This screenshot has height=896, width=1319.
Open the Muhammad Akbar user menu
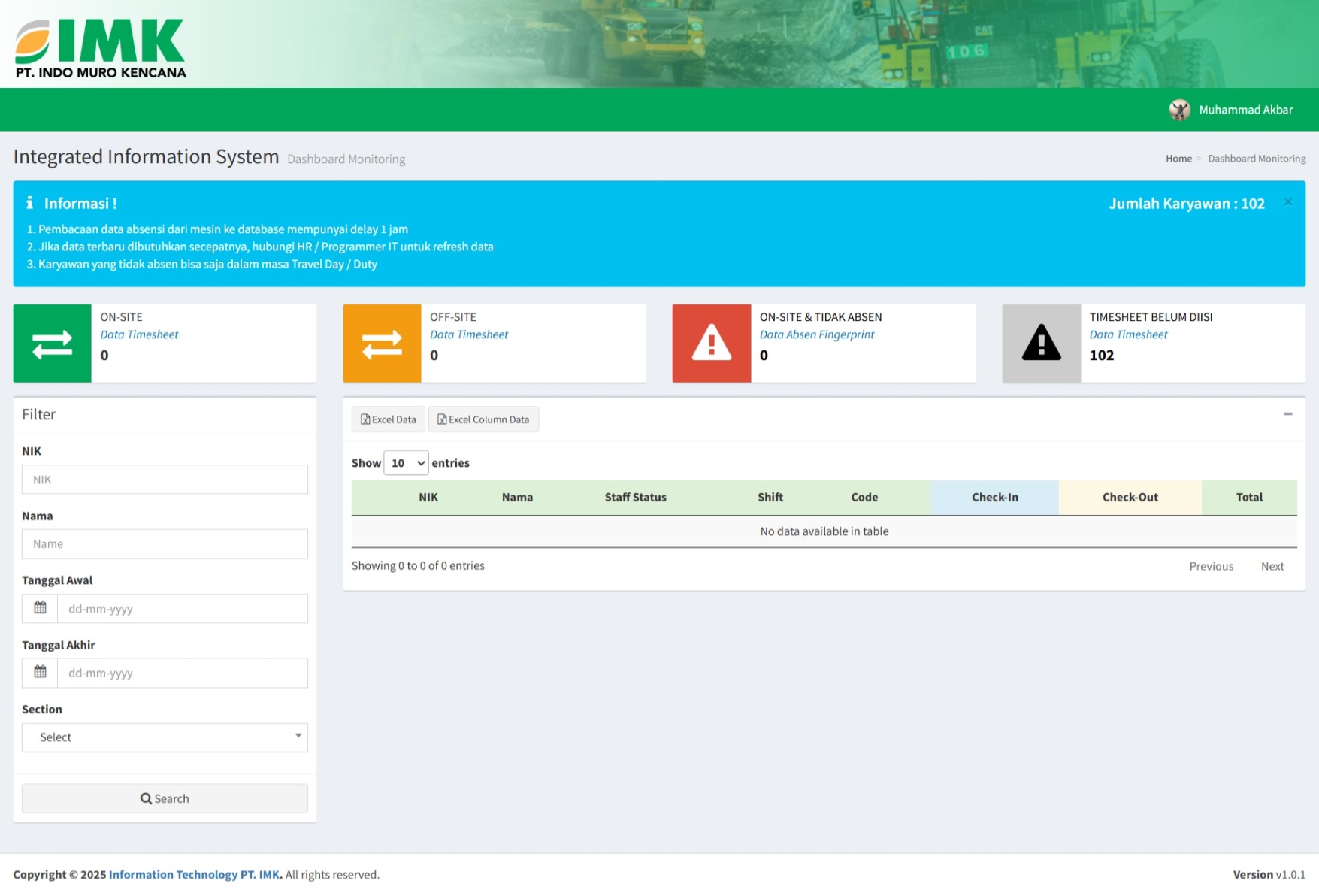tap(1245, 110)
